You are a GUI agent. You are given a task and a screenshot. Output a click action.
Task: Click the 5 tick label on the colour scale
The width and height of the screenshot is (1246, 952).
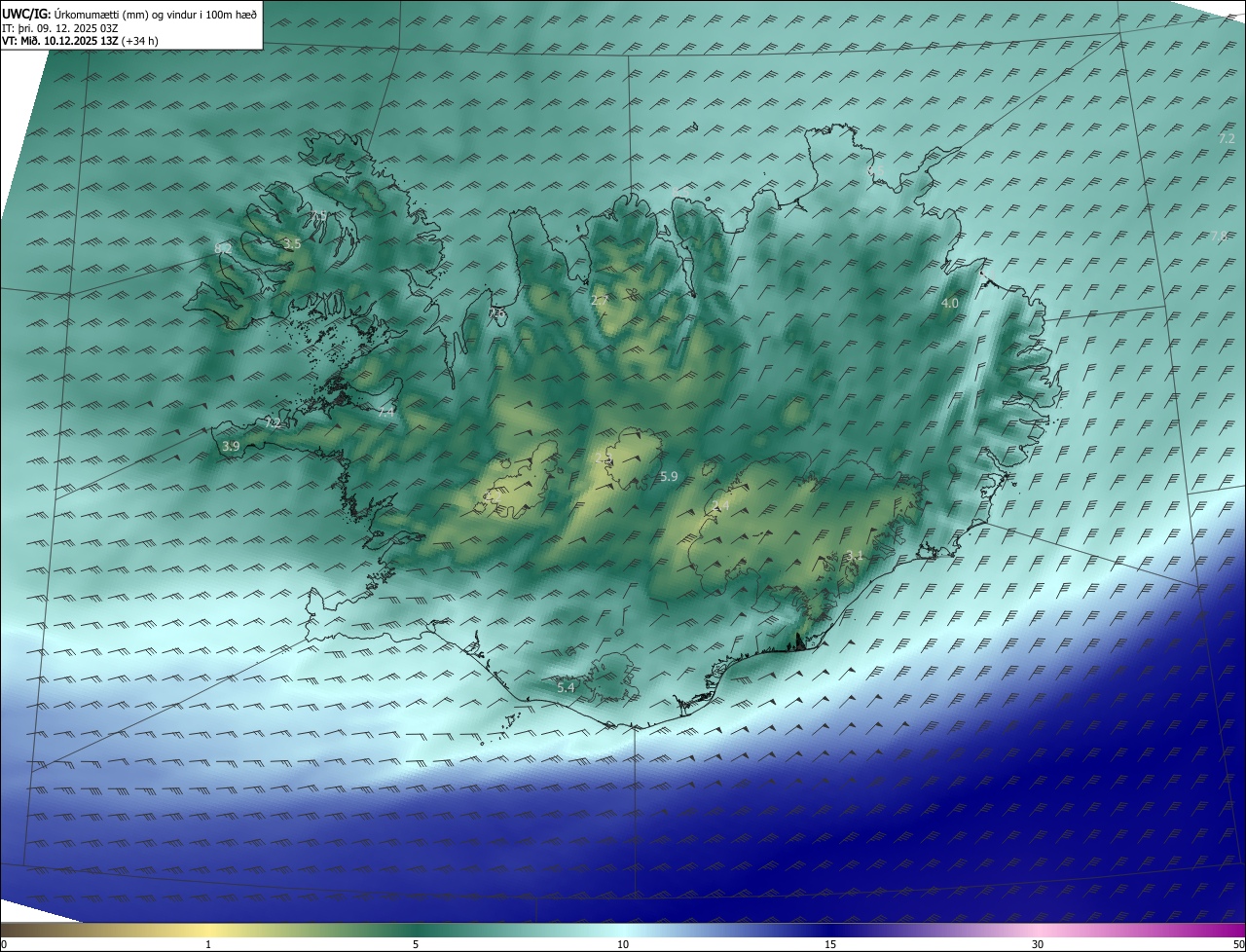coord(416,945)
